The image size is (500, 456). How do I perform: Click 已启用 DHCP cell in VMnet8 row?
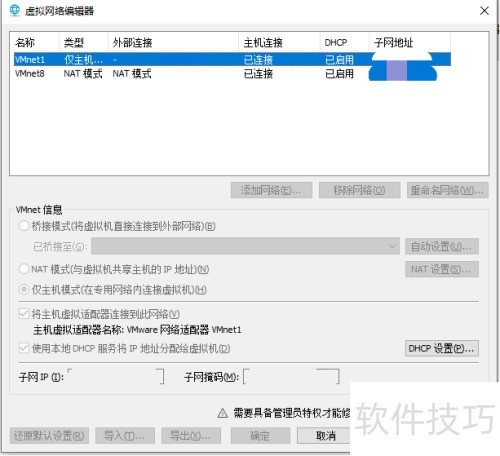[x=339, y=73]
